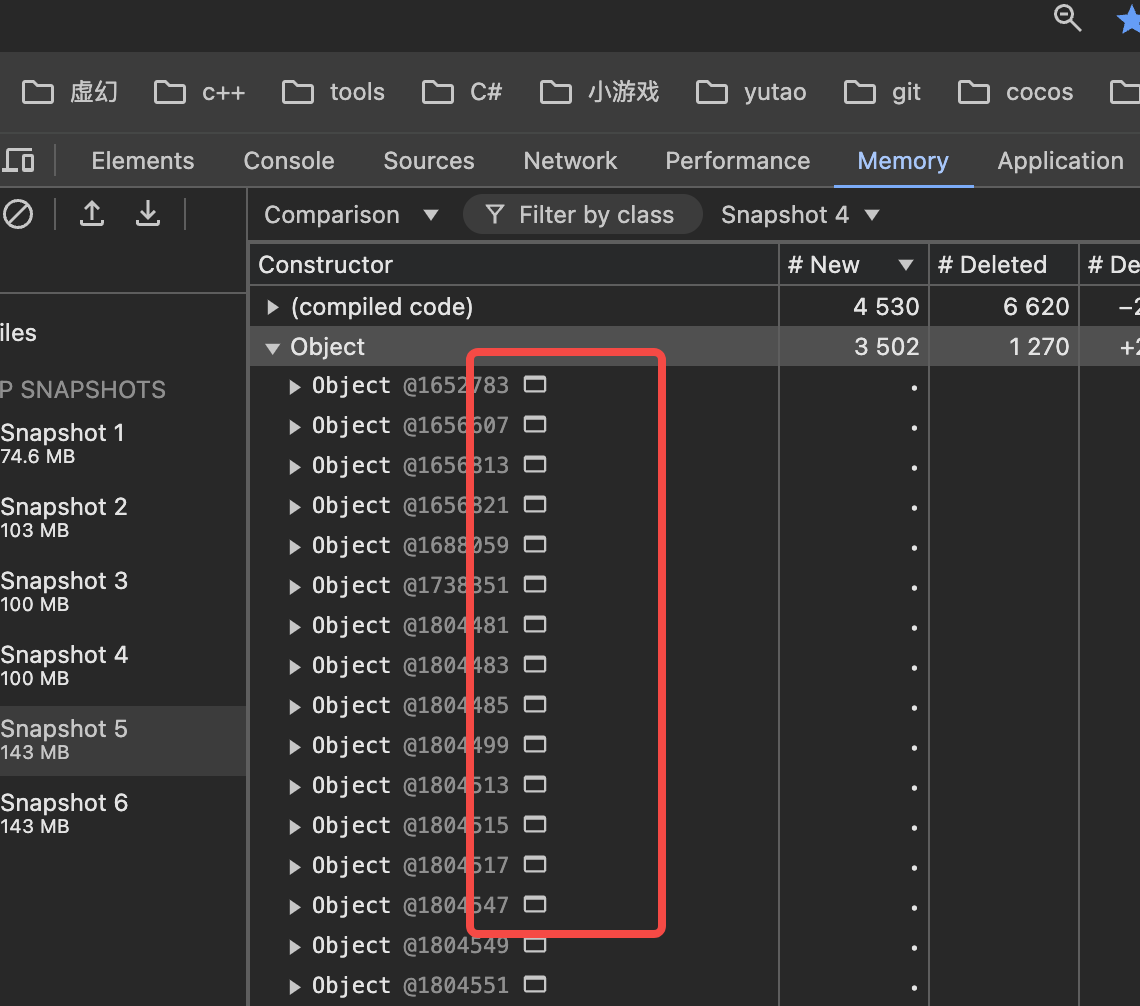The width and height of the screenshot is (1140, 1006).
Task: Open the cocos bookmarks folder
Action: (x=1016, y=92)
